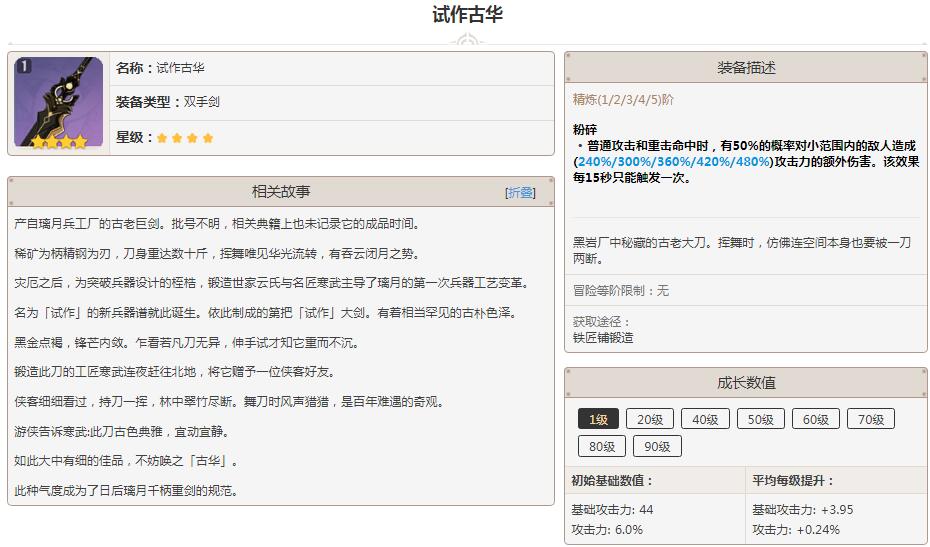Select the 1级 level tab
This screenshot has height=547, width=930.
tap(598, 419)
